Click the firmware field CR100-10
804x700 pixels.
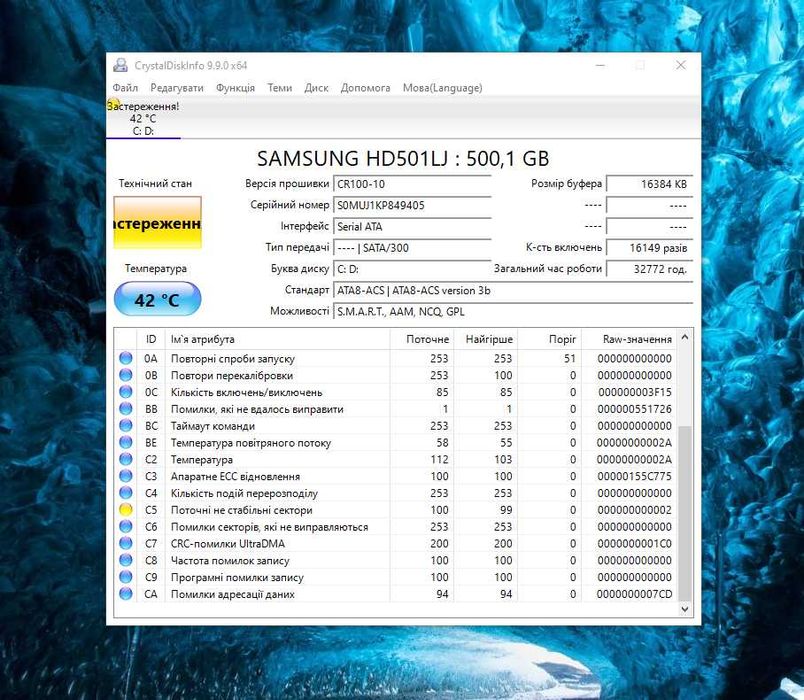point(412,184)
